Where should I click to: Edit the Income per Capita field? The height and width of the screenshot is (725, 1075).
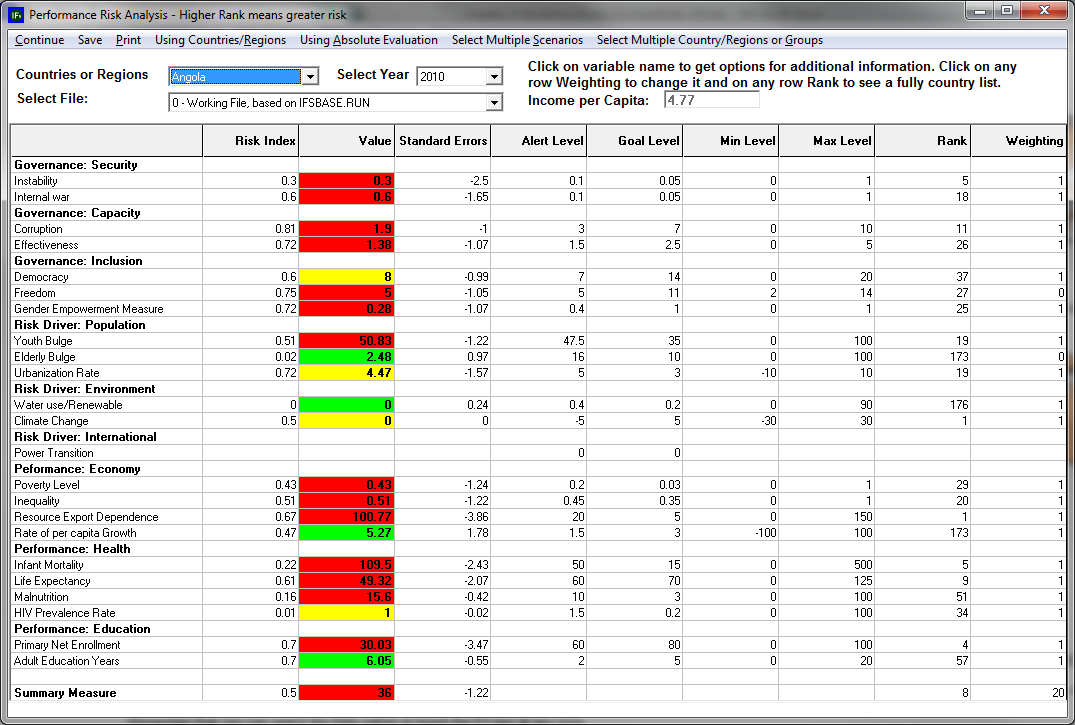coord(710,100)
